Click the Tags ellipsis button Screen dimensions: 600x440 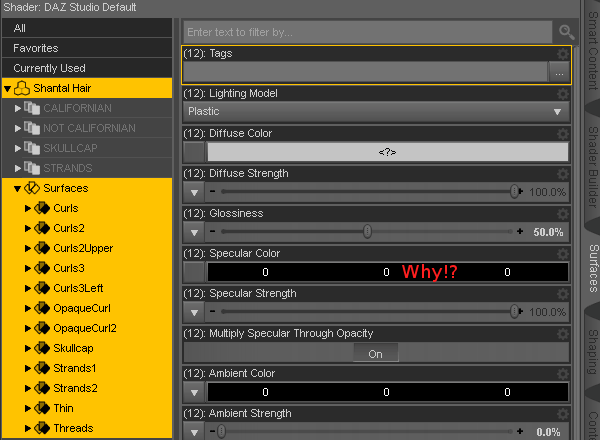(x=559, y=72)
